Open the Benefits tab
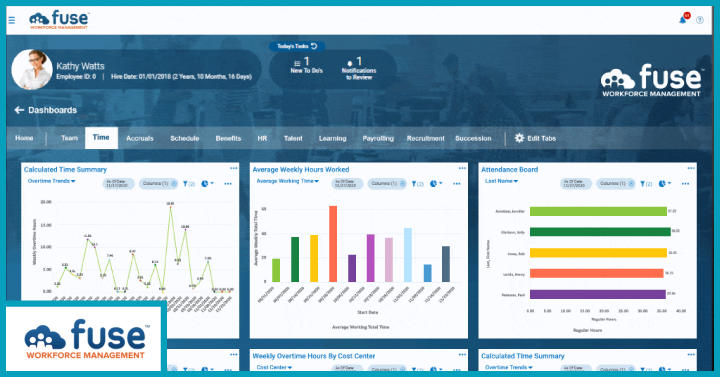This screenshot has width=720, height=377. coord(228,138)
